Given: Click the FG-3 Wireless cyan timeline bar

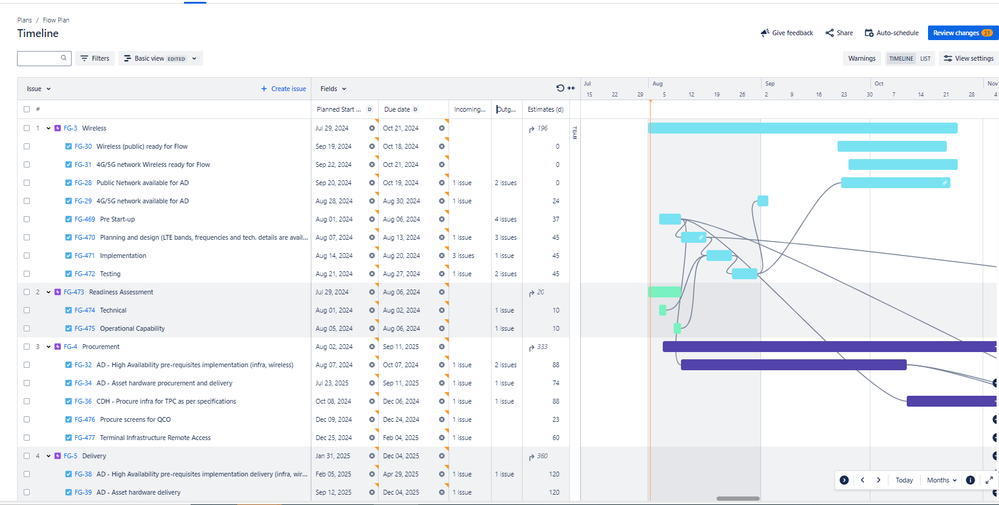Looking at the screenshot, I should point(803,128).
